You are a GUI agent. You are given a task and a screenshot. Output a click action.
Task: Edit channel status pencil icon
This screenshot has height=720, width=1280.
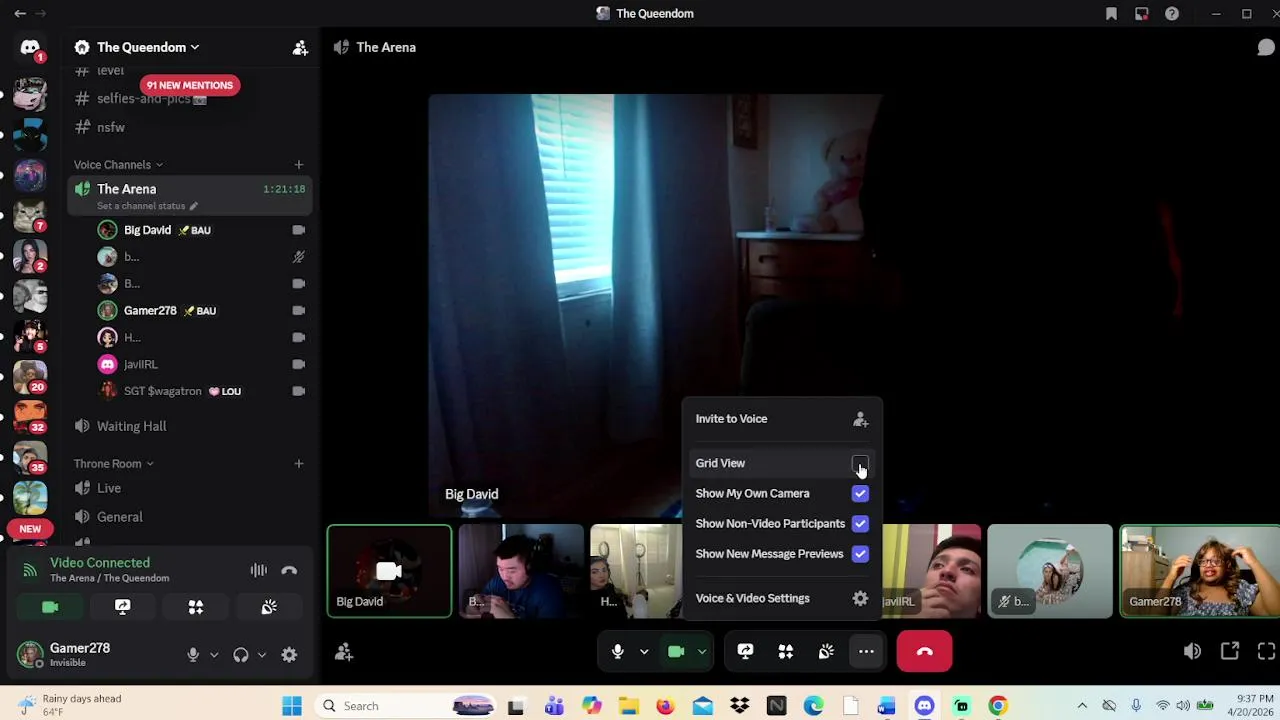pos(194,206)
